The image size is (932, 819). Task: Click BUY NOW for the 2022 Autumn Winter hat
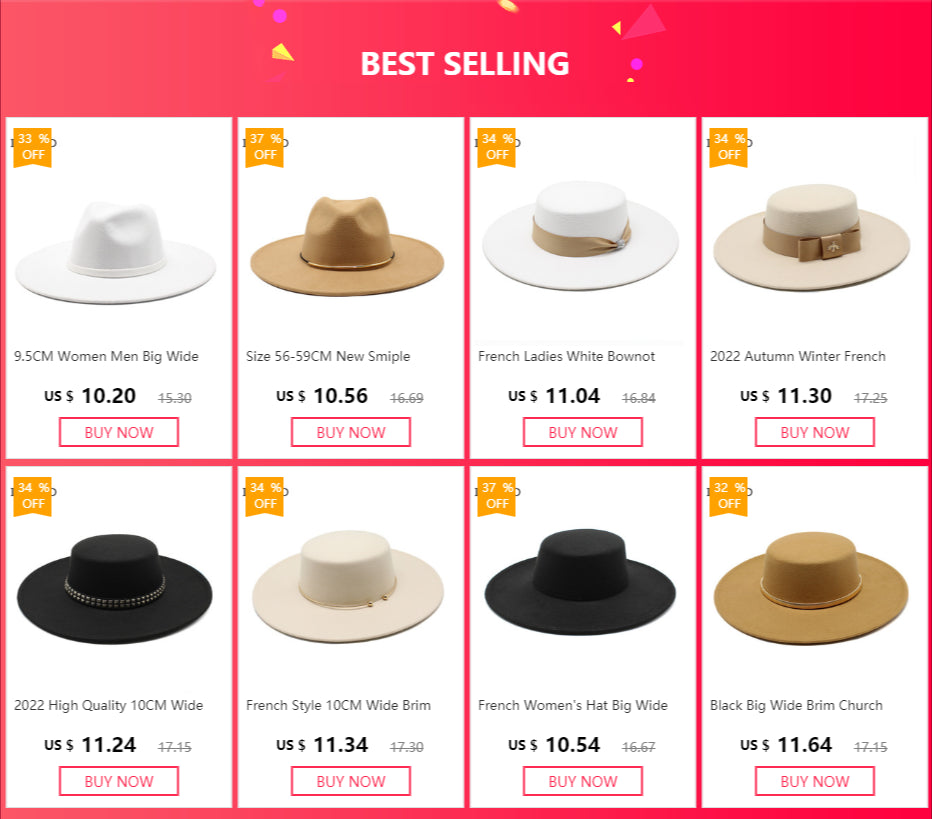[x=814, y=432]
